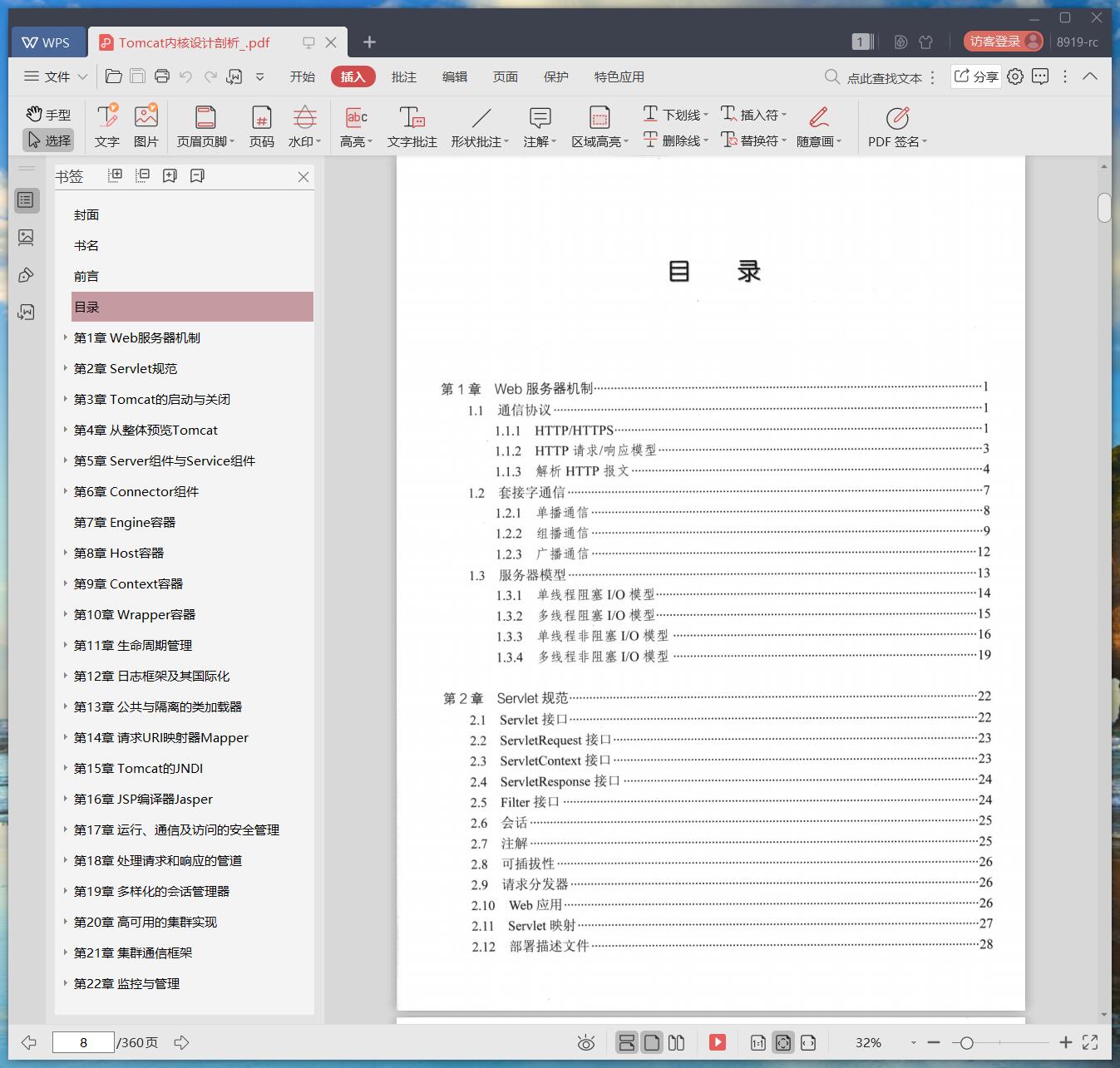Viewport: 1120px width, 1068px height.
Task: Choose the 形状批注 shape annotation tool
Action: pos(480,126)
